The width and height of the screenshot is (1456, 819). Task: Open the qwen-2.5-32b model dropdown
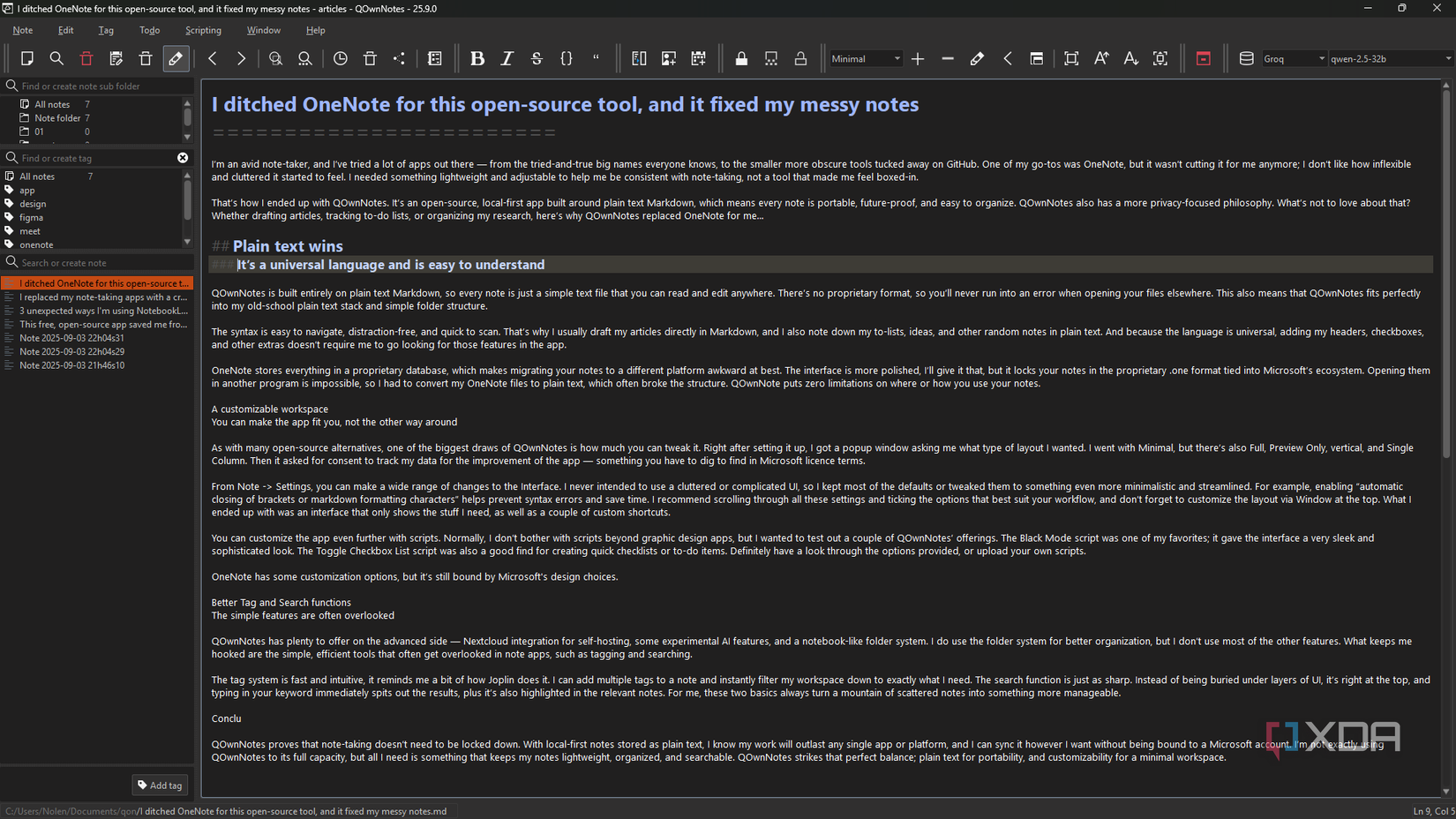tap(1392, 58)
